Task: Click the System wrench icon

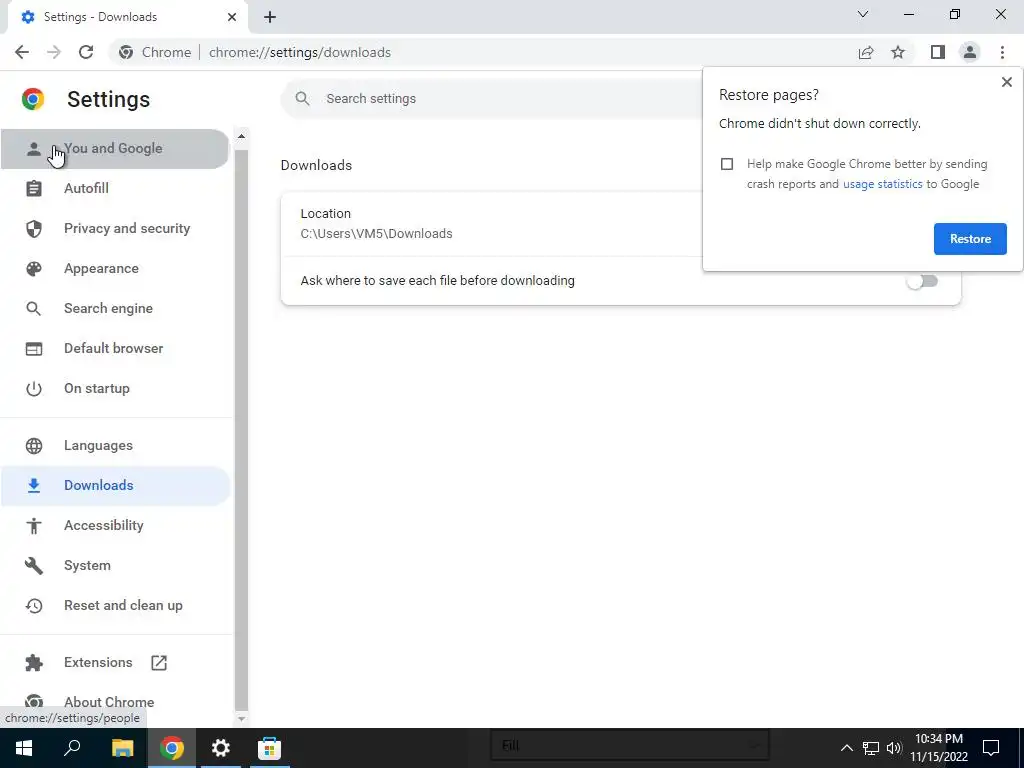Action: pyautogui.click(x=33, y=566)
